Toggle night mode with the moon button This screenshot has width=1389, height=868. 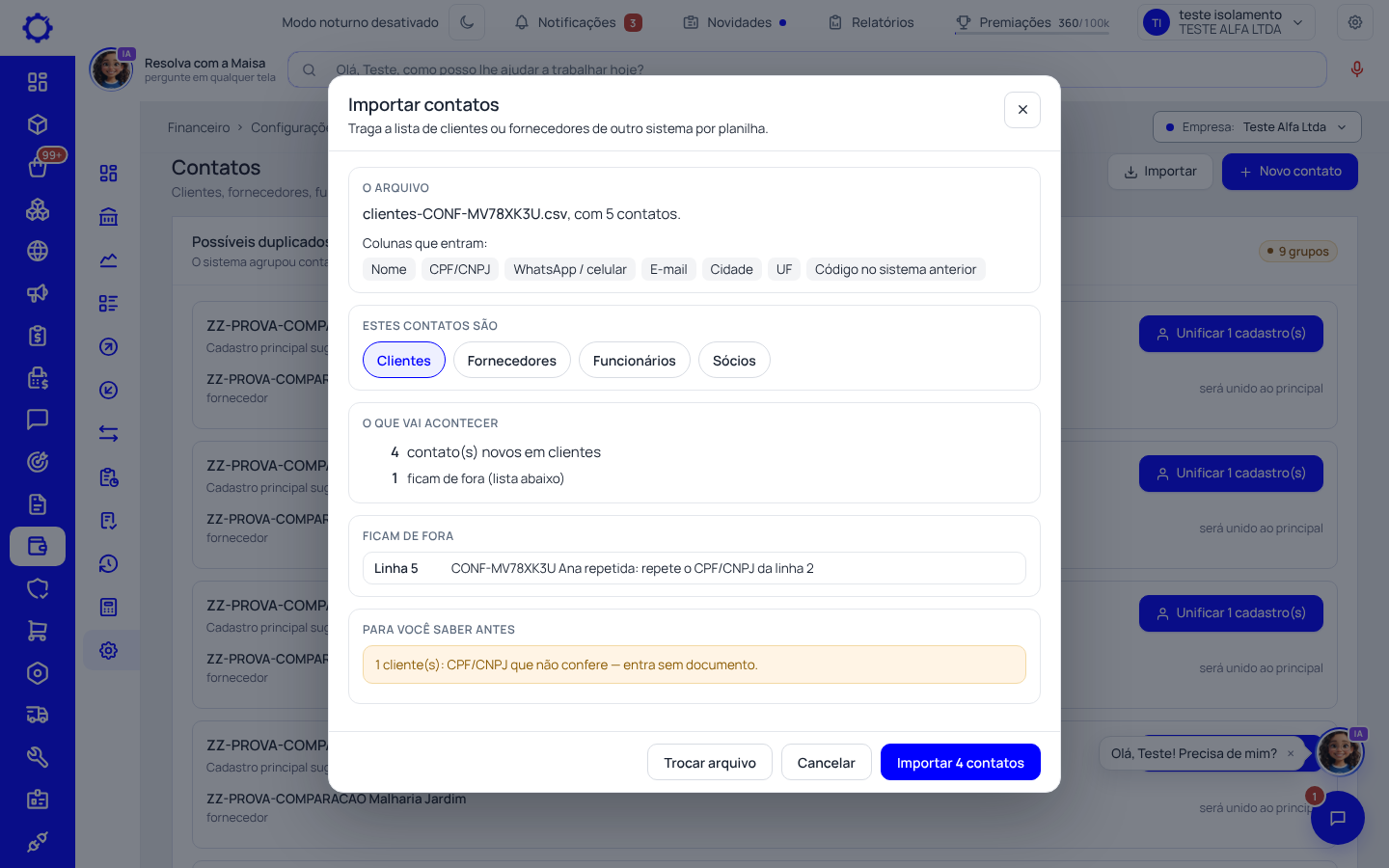coord(467,22)
